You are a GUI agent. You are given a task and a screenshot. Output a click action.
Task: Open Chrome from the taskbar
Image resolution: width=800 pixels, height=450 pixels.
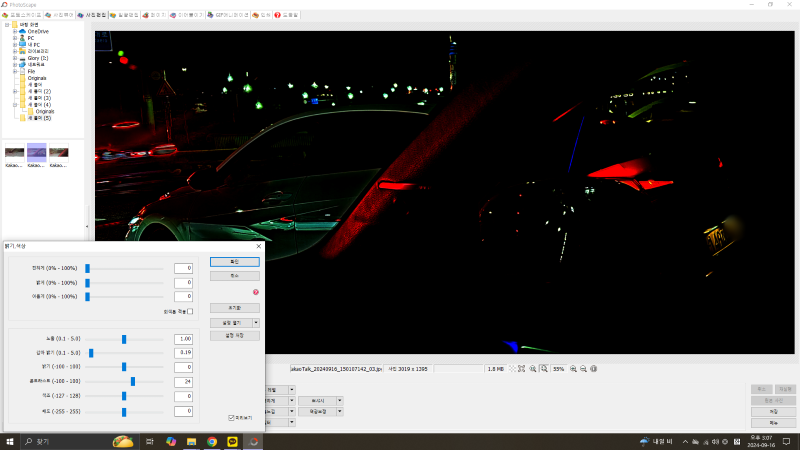[212, 441]
